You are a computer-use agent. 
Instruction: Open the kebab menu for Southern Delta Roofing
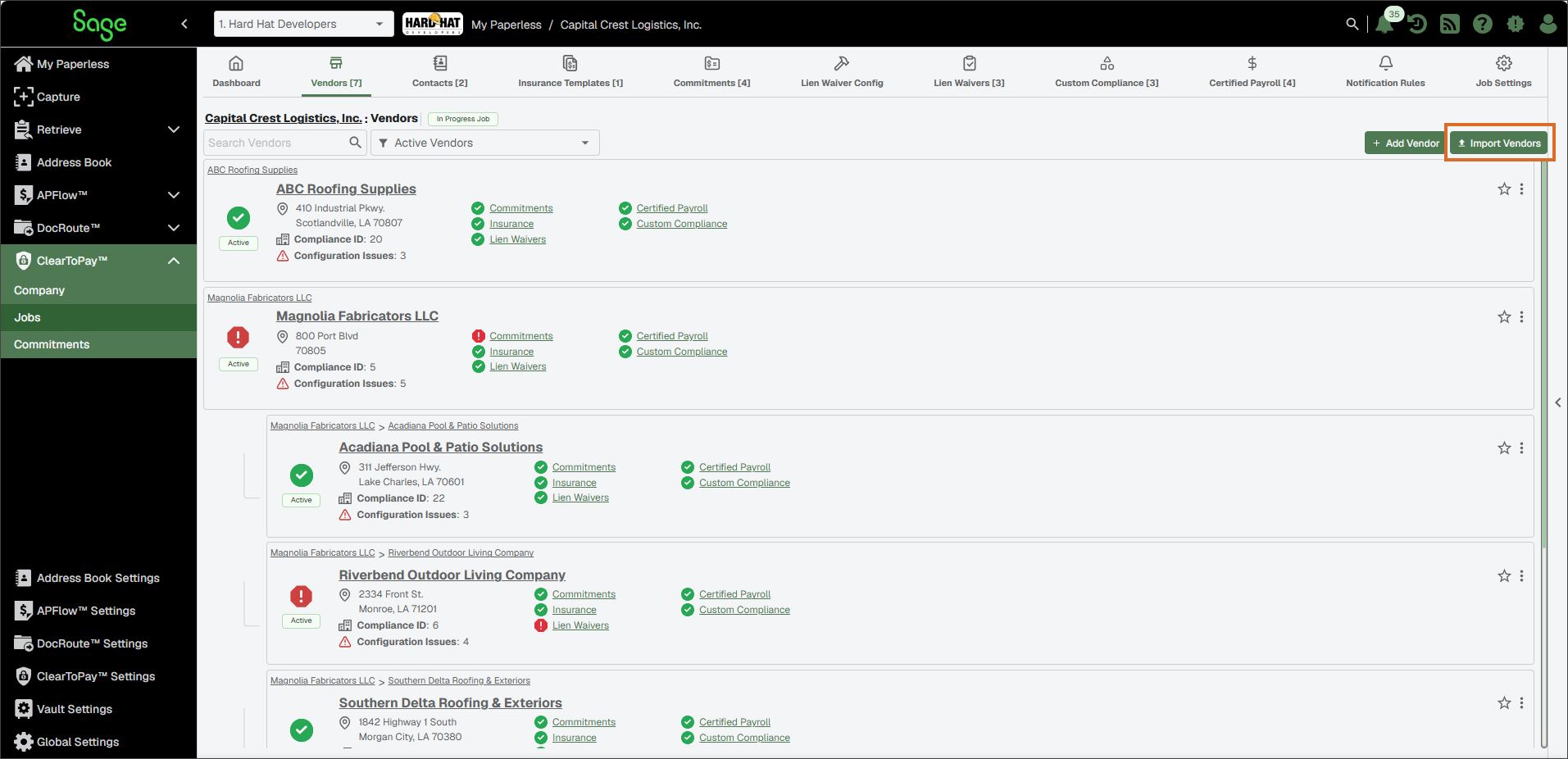(x=1522, y=703)
